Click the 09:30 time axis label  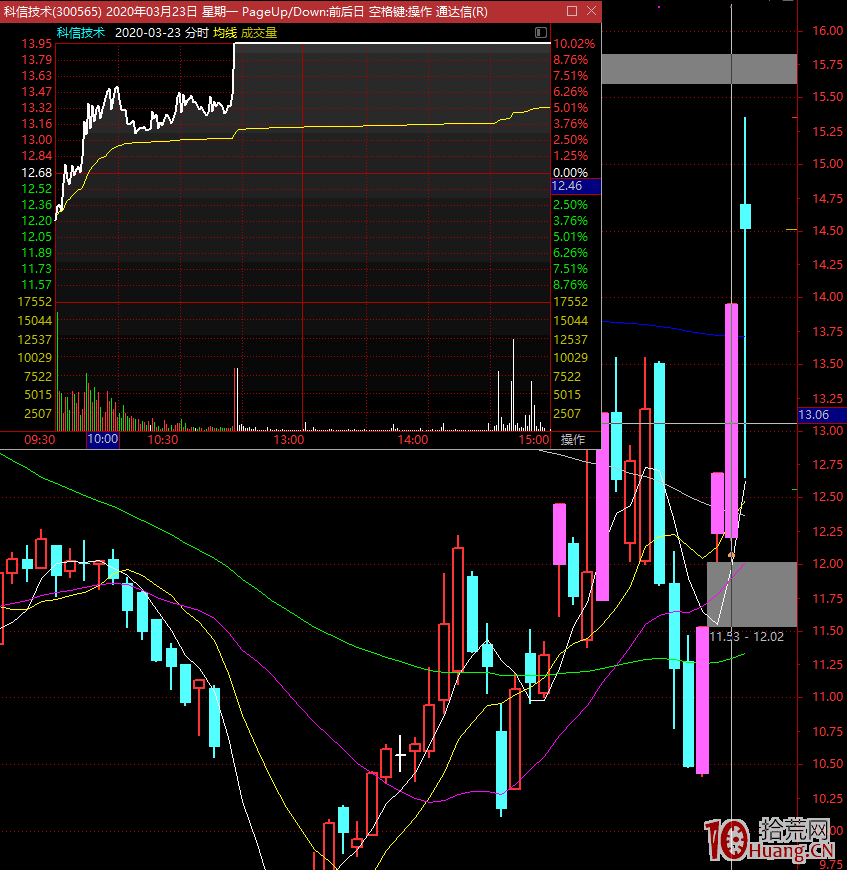[40, 440]
